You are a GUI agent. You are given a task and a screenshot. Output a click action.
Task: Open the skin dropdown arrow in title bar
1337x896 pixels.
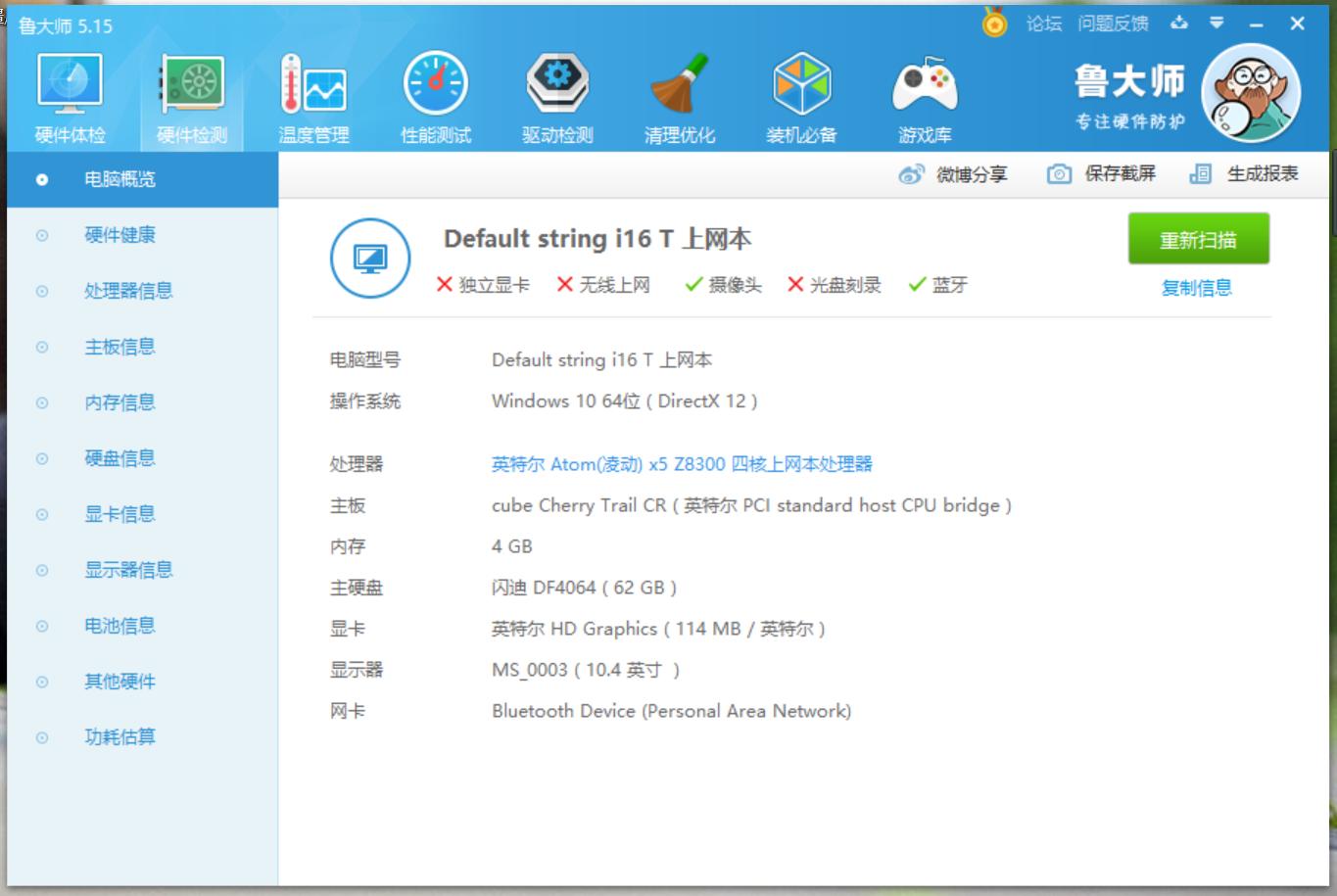coord(1217,24)
